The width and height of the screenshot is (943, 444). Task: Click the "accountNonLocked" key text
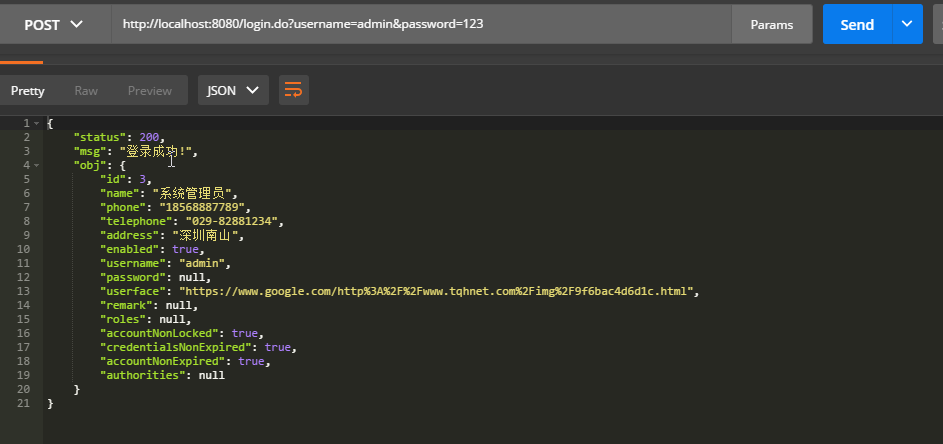tap(159, 333)
